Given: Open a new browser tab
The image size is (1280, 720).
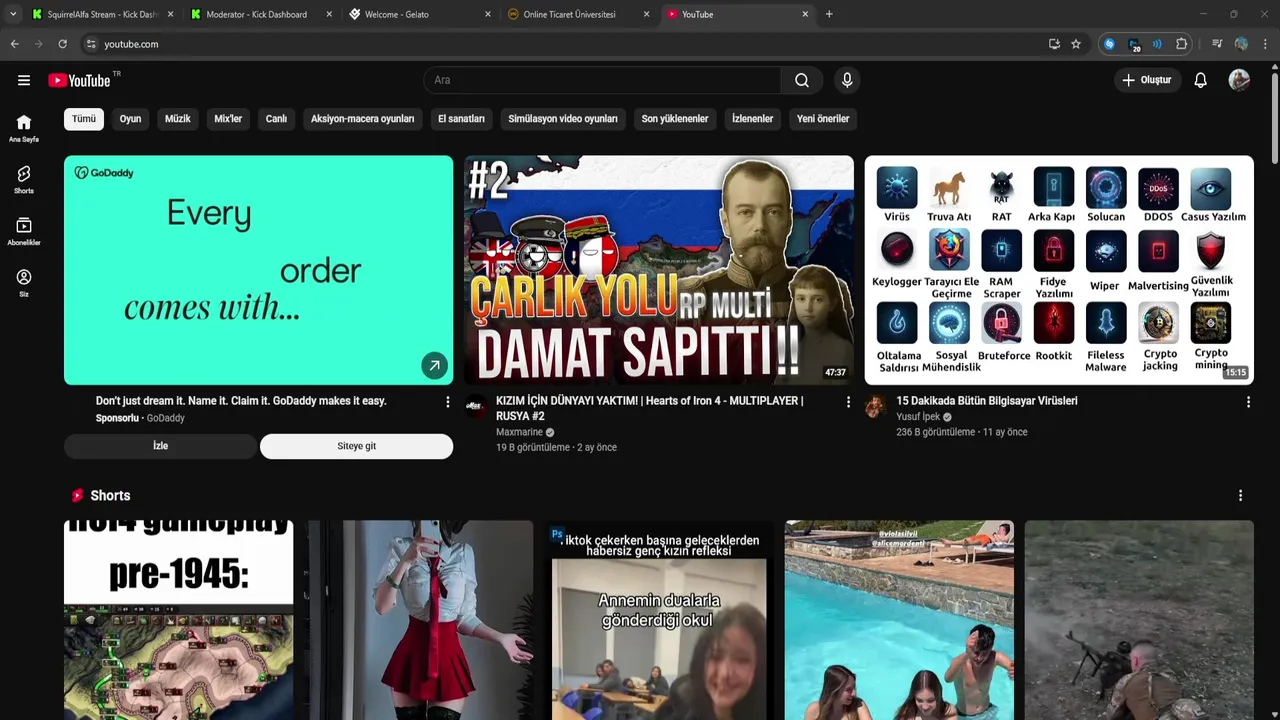Looking at the screenshot, I should point(829,14).
